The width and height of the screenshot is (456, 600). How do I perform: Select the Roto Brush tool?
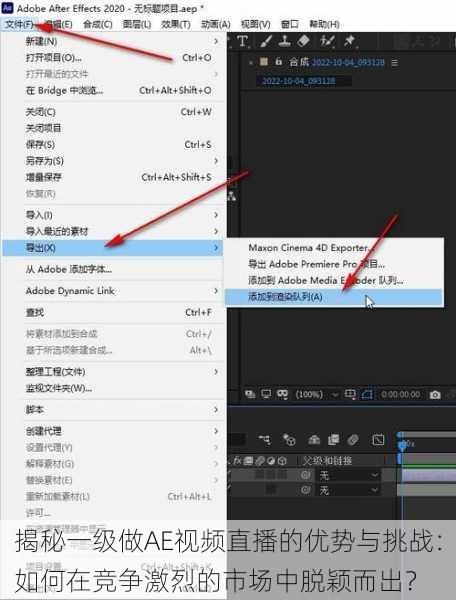coord(327,41)
